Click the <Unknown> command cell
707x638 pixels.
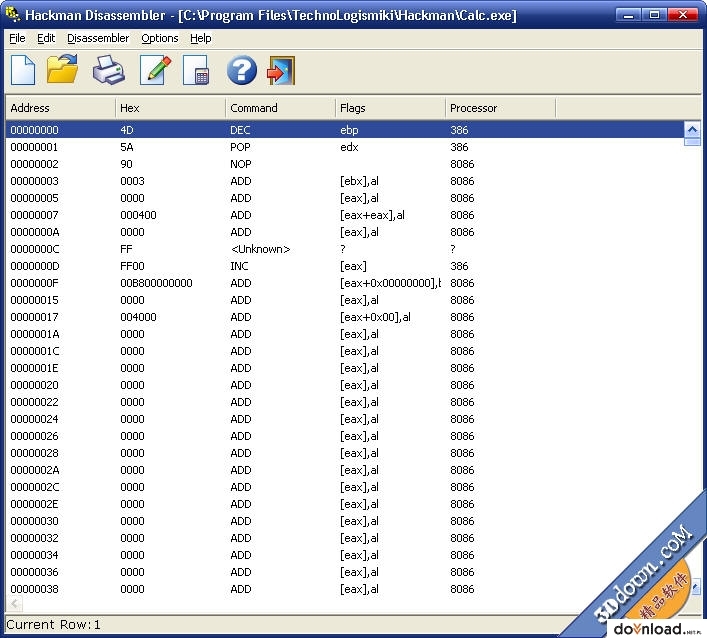pyautogui.click(x=260, y=249)
